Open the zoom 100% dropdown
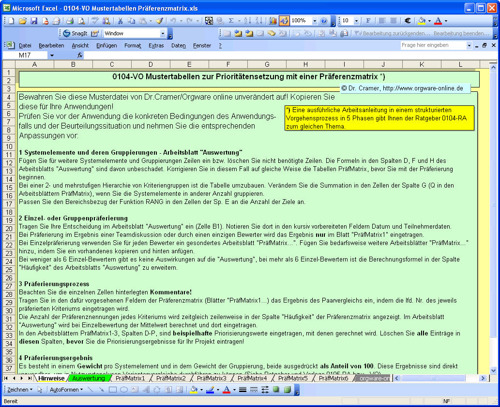 pos(314,21)
